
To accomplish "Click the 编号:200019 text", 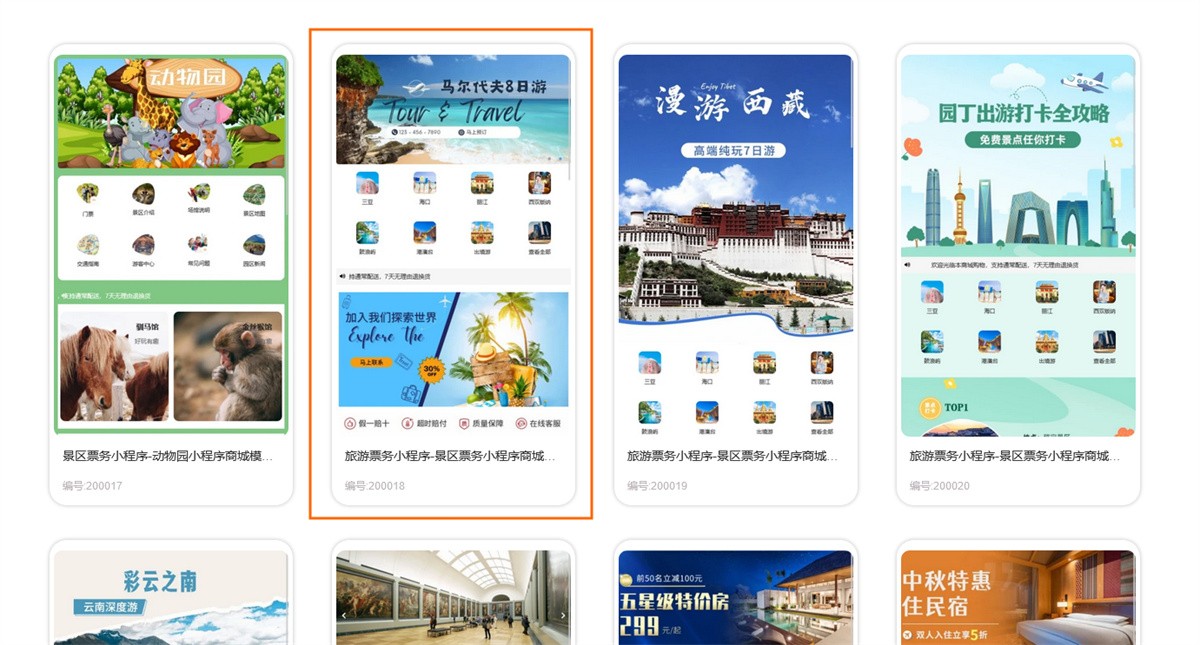I will tap(657, 486).
